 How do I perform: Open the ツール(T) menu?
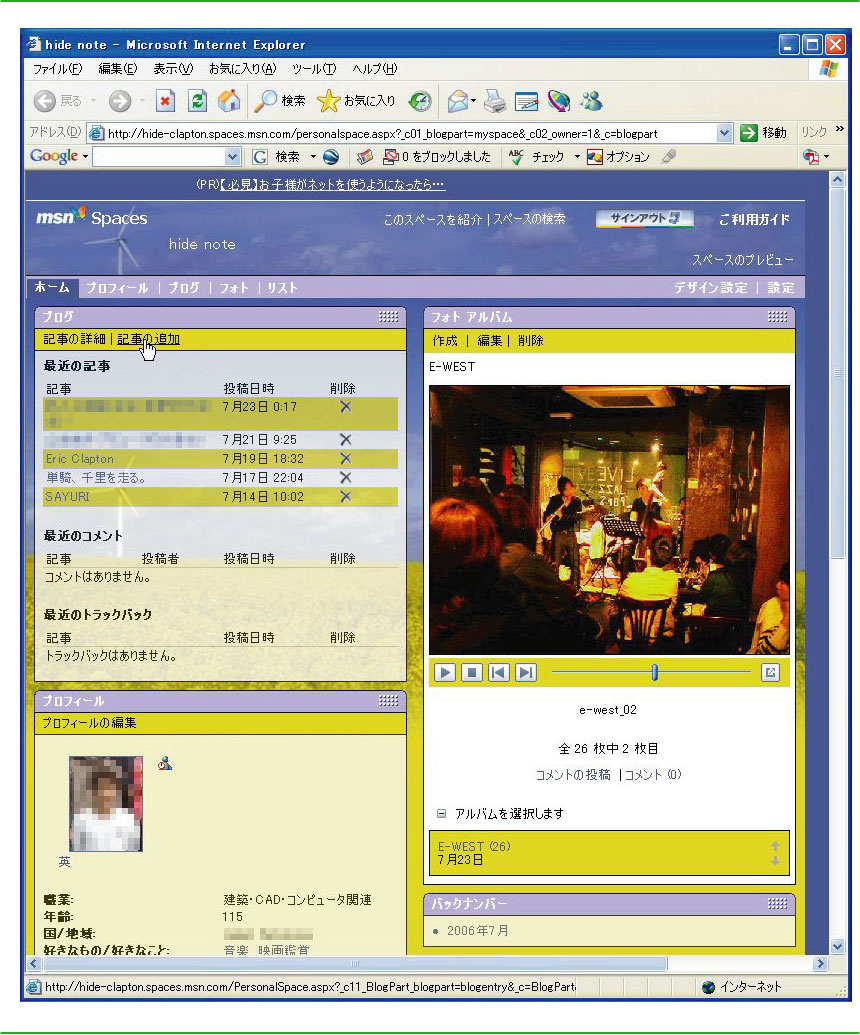pos(314,69)
